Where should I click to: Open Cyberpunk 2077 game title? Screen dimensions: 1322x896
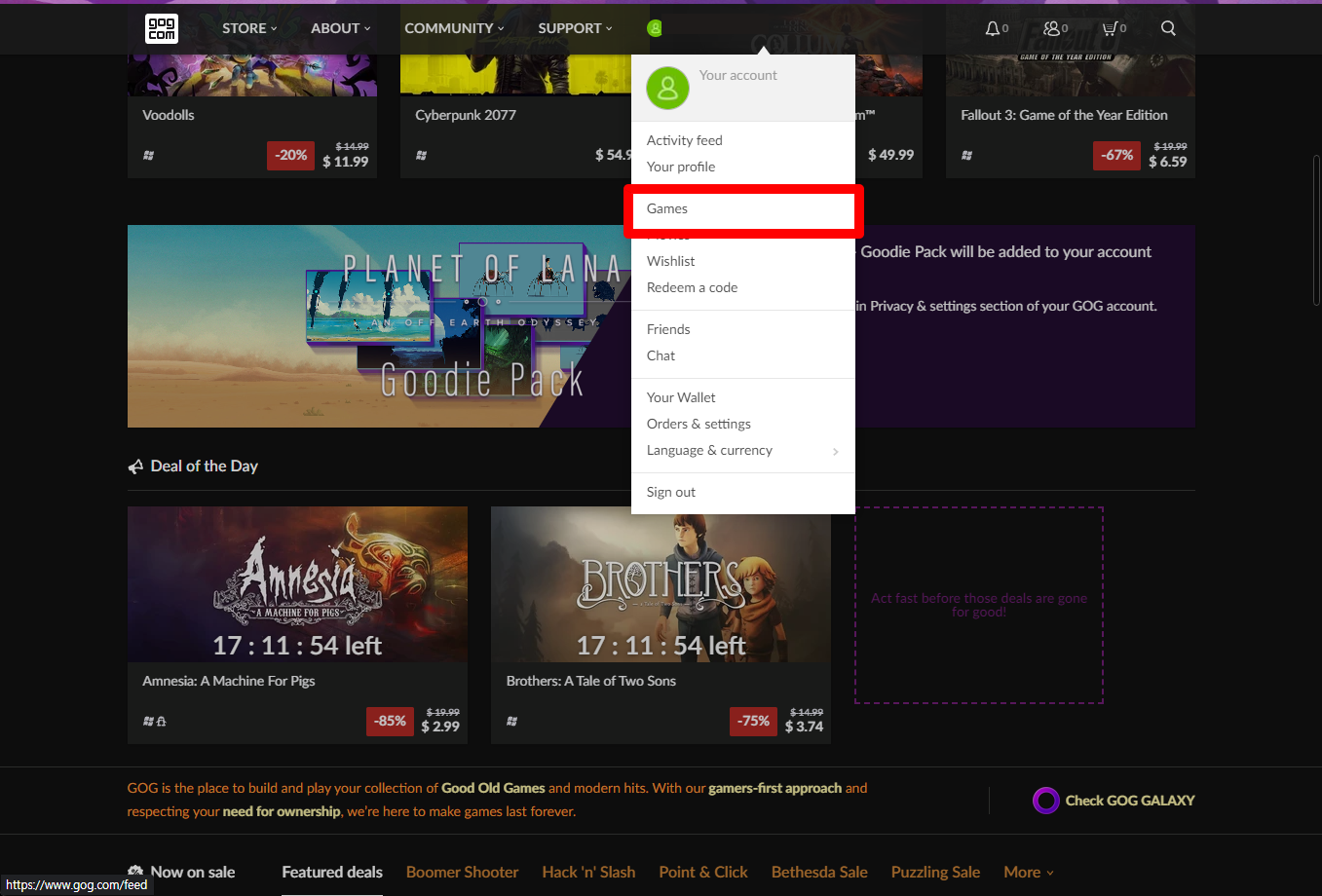tap(466, 115)
